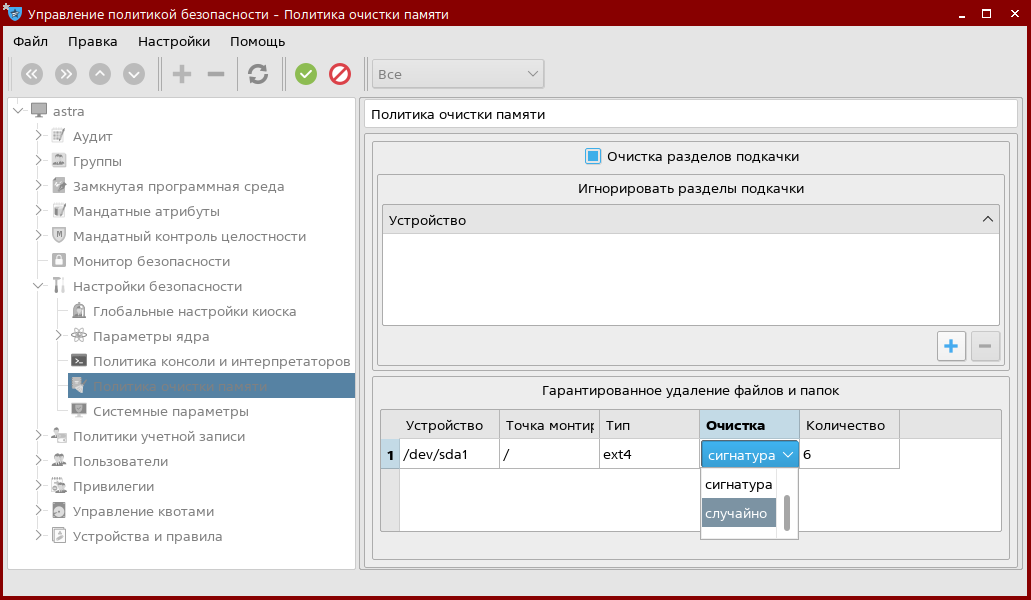
Task: Click the toolbar plus add icon
Action: (182, 74)
